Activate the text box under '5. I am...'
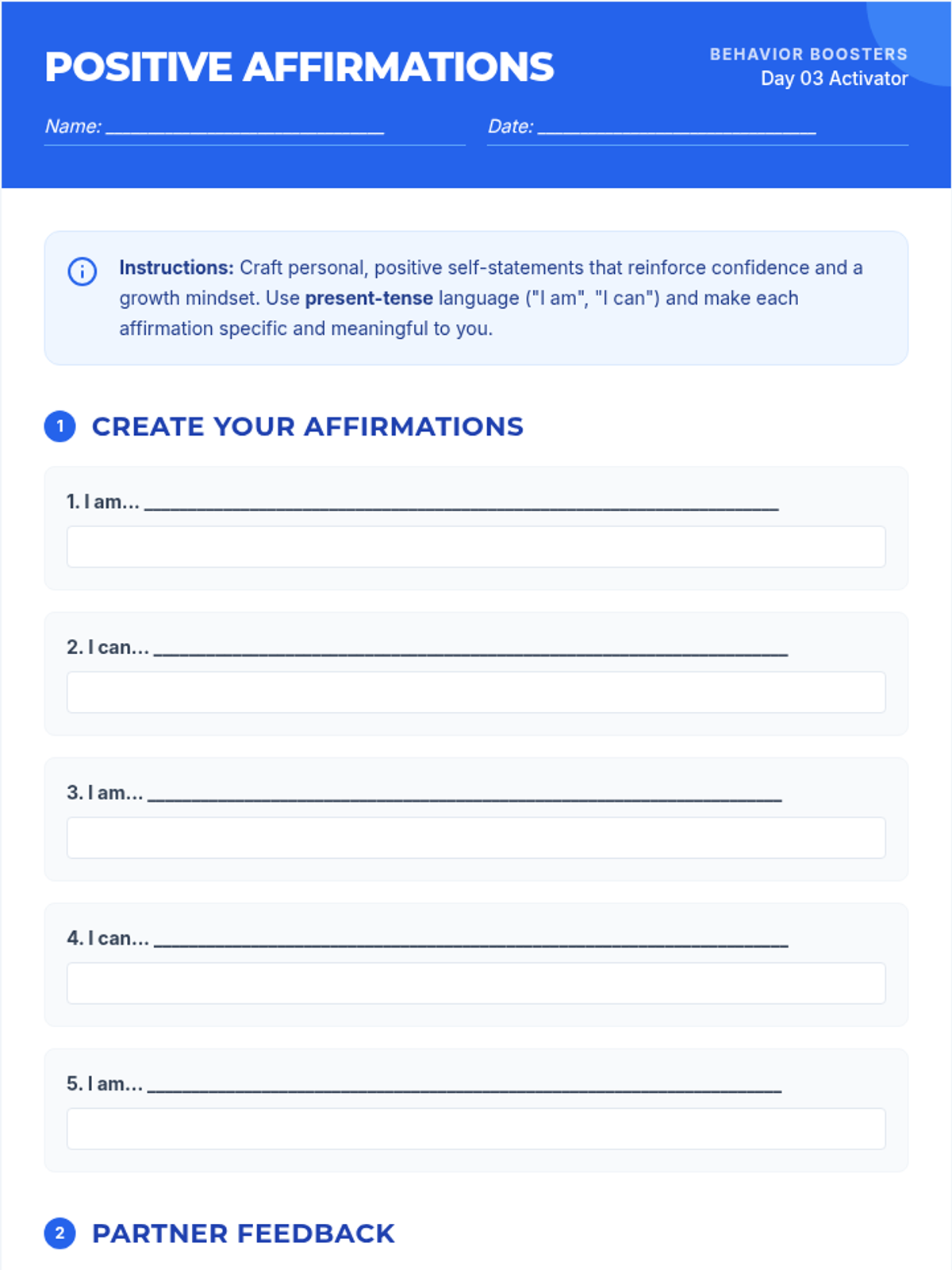The width and height of the screenshot is (952, 1270). [476, 1129]
